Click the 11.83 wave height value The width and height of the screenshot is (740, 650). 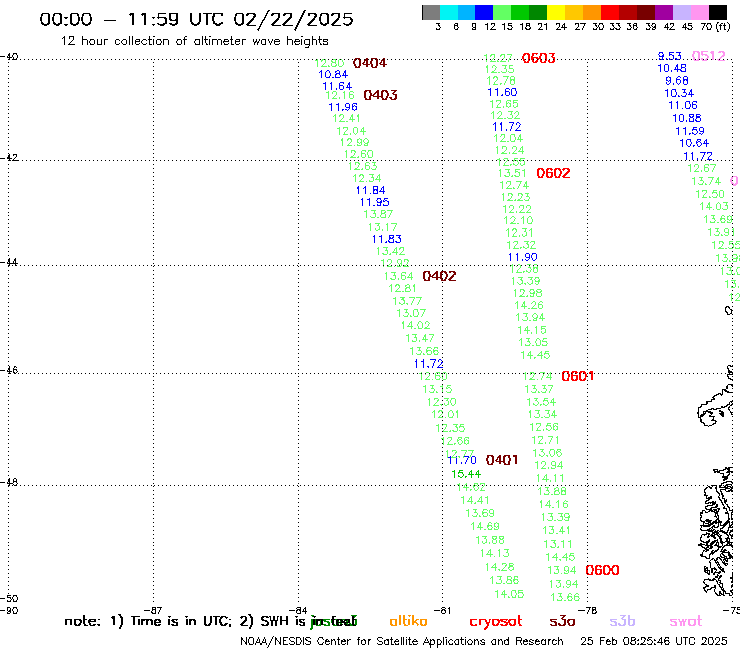pyautogui.click(x=387, y=239)
